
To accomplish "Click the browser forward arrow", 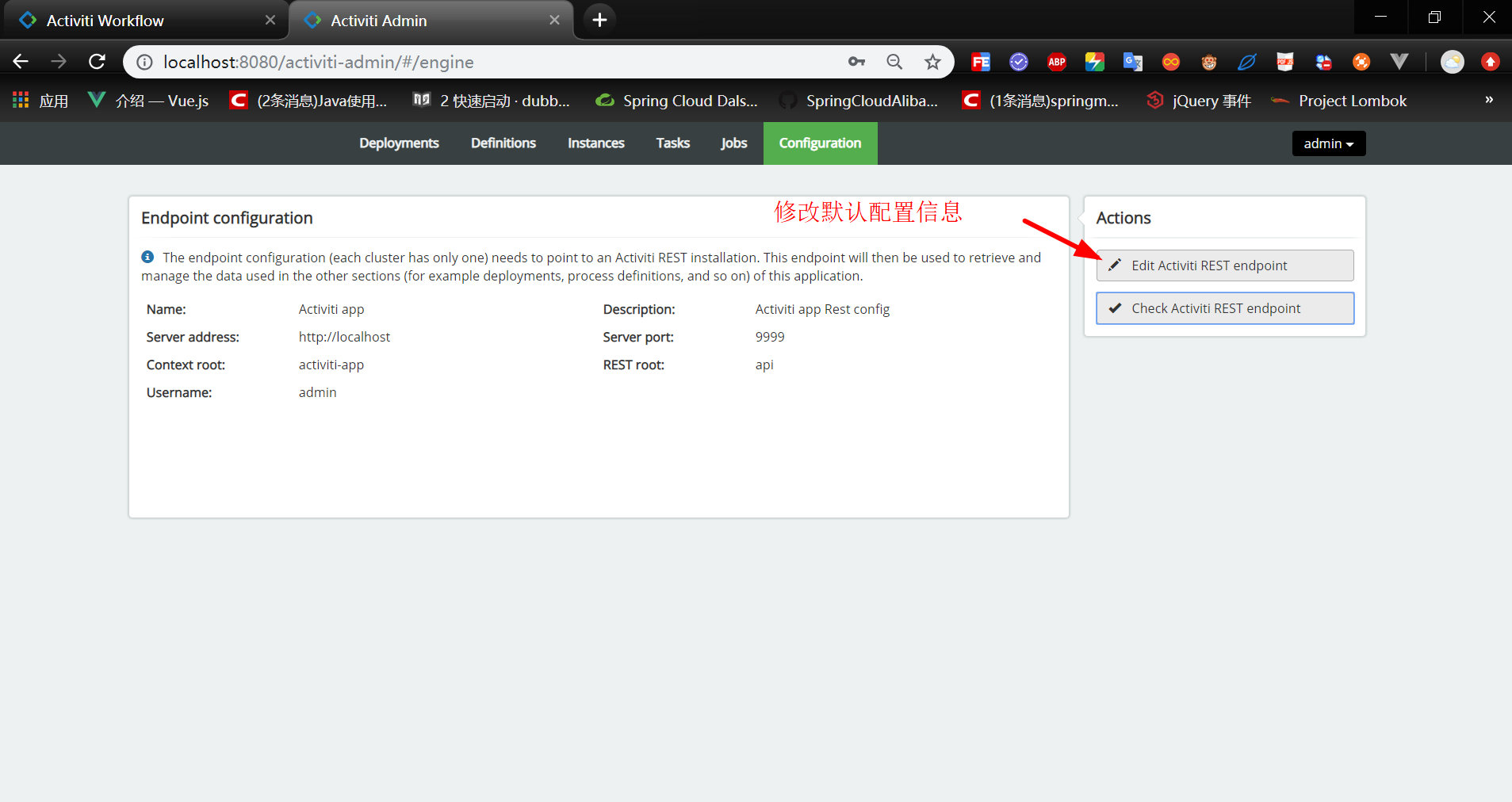I will [x=59, y=62].
